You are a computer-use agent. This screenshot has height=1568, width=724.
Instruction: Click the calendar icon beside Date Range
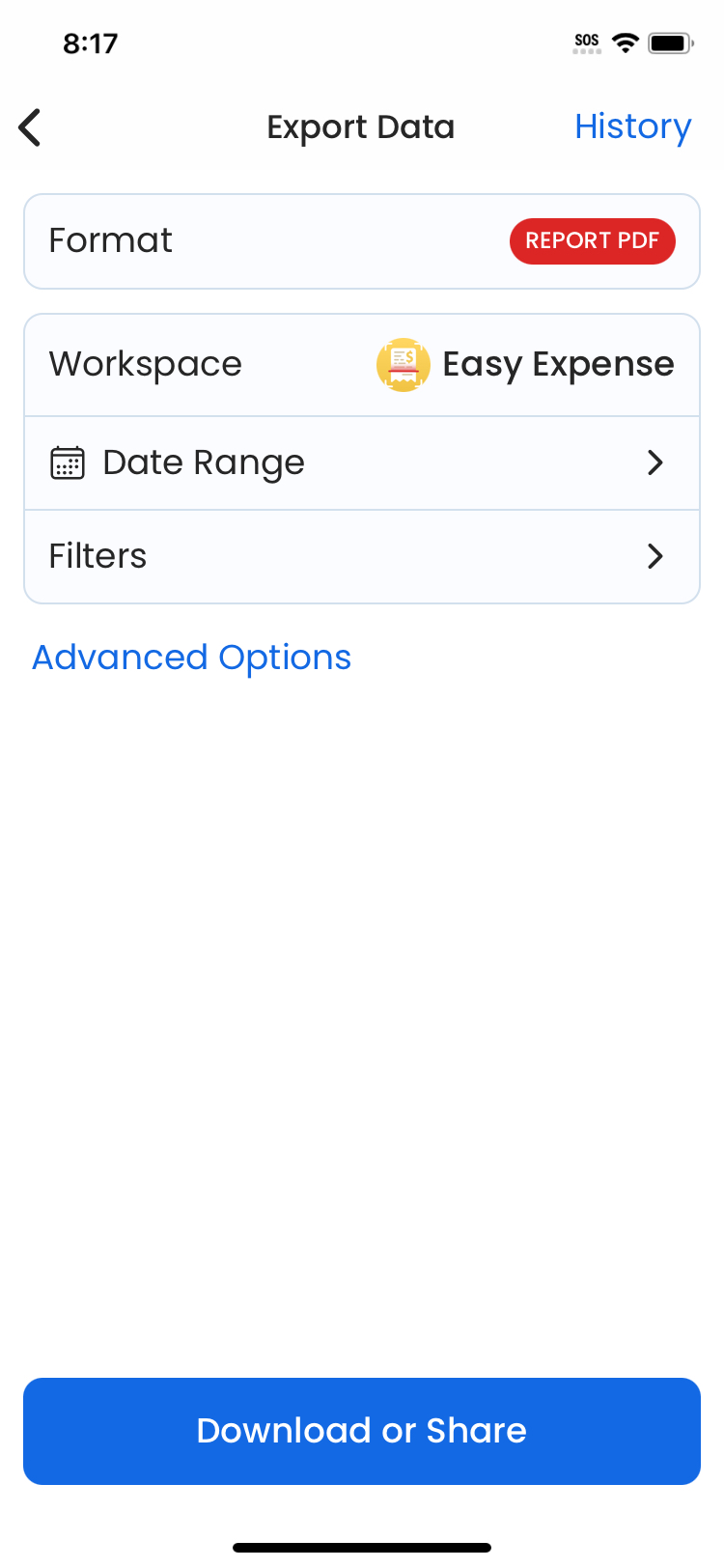point(68,463)
